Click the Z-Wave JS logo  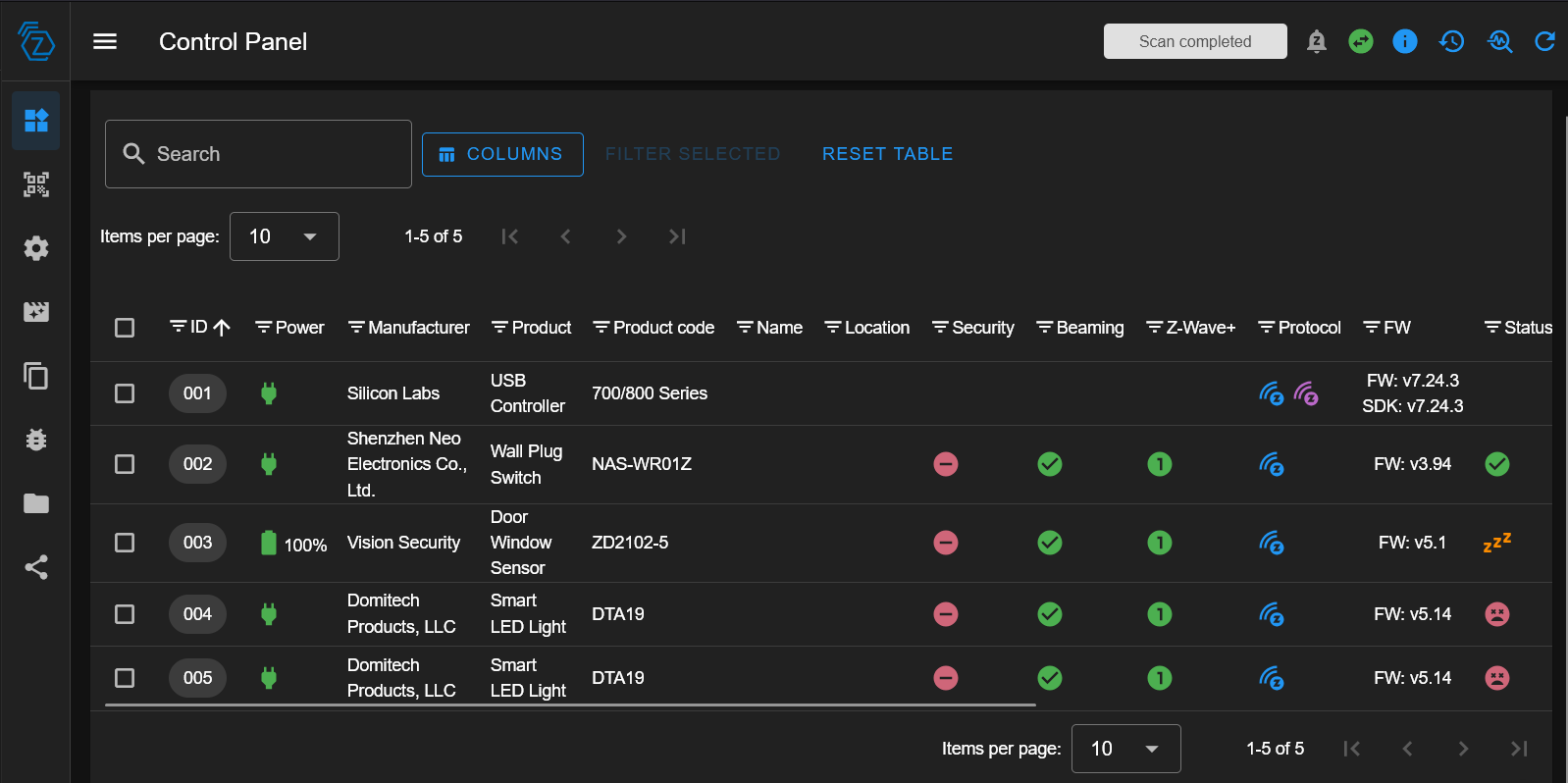pyautogui.click(x=36, y=41)
